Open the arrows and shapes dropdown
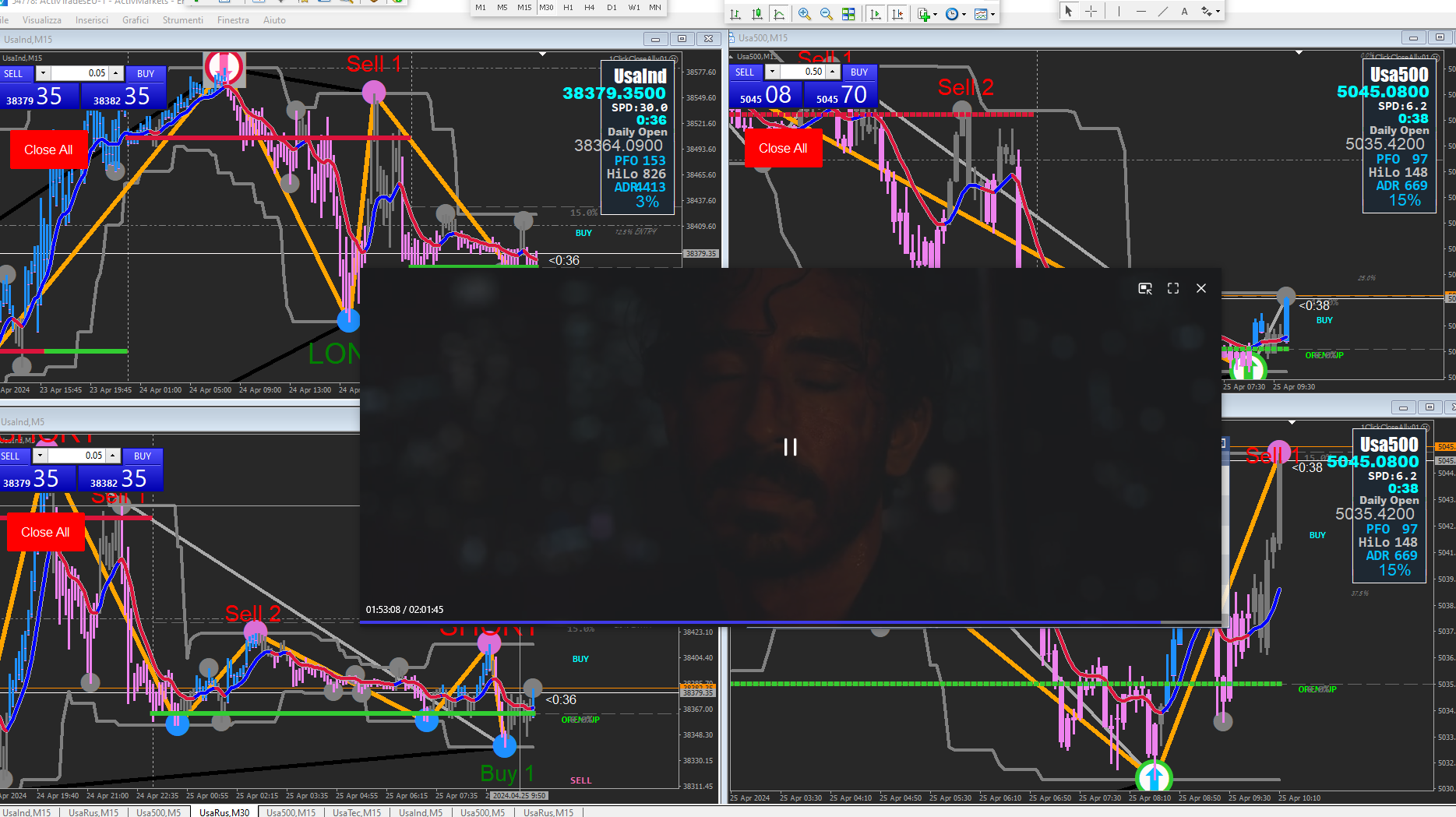1456x817 pixels. pos(1210,11)
